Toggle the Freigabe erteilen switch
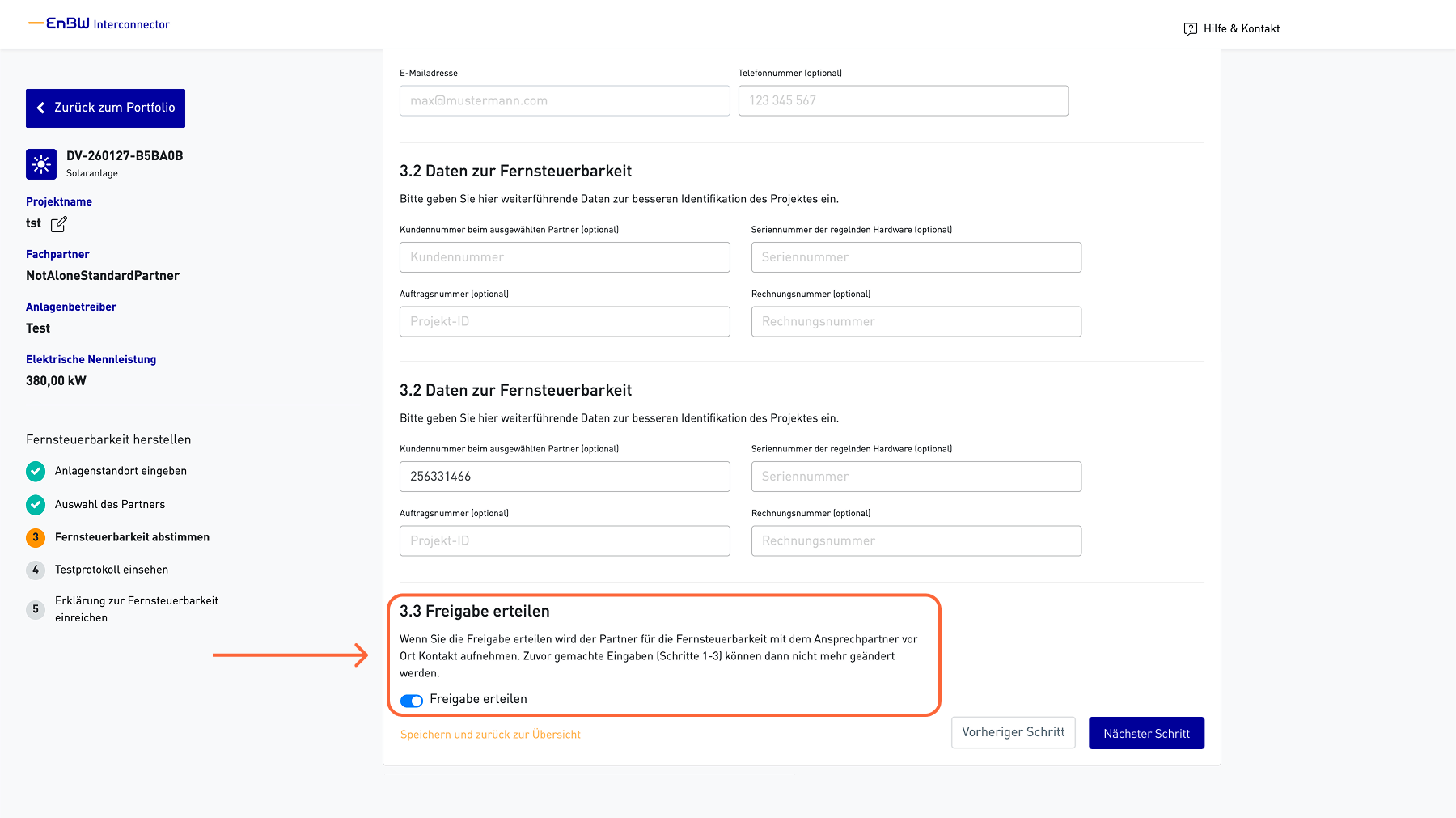Viewport: 1456px width, 818px height. tap(412, 701)
